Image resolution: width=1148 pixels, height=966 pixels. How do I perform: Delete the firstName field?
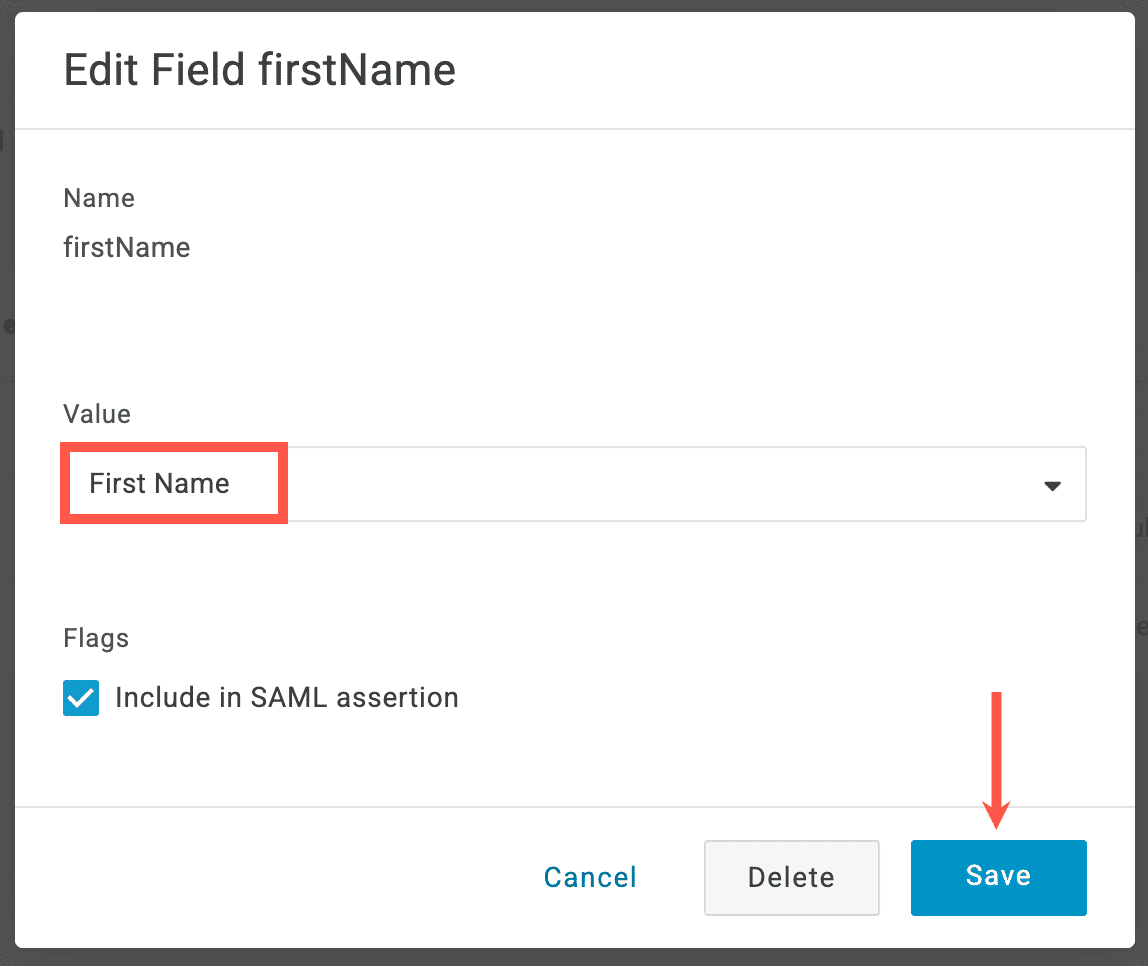(x=791, y=877)
